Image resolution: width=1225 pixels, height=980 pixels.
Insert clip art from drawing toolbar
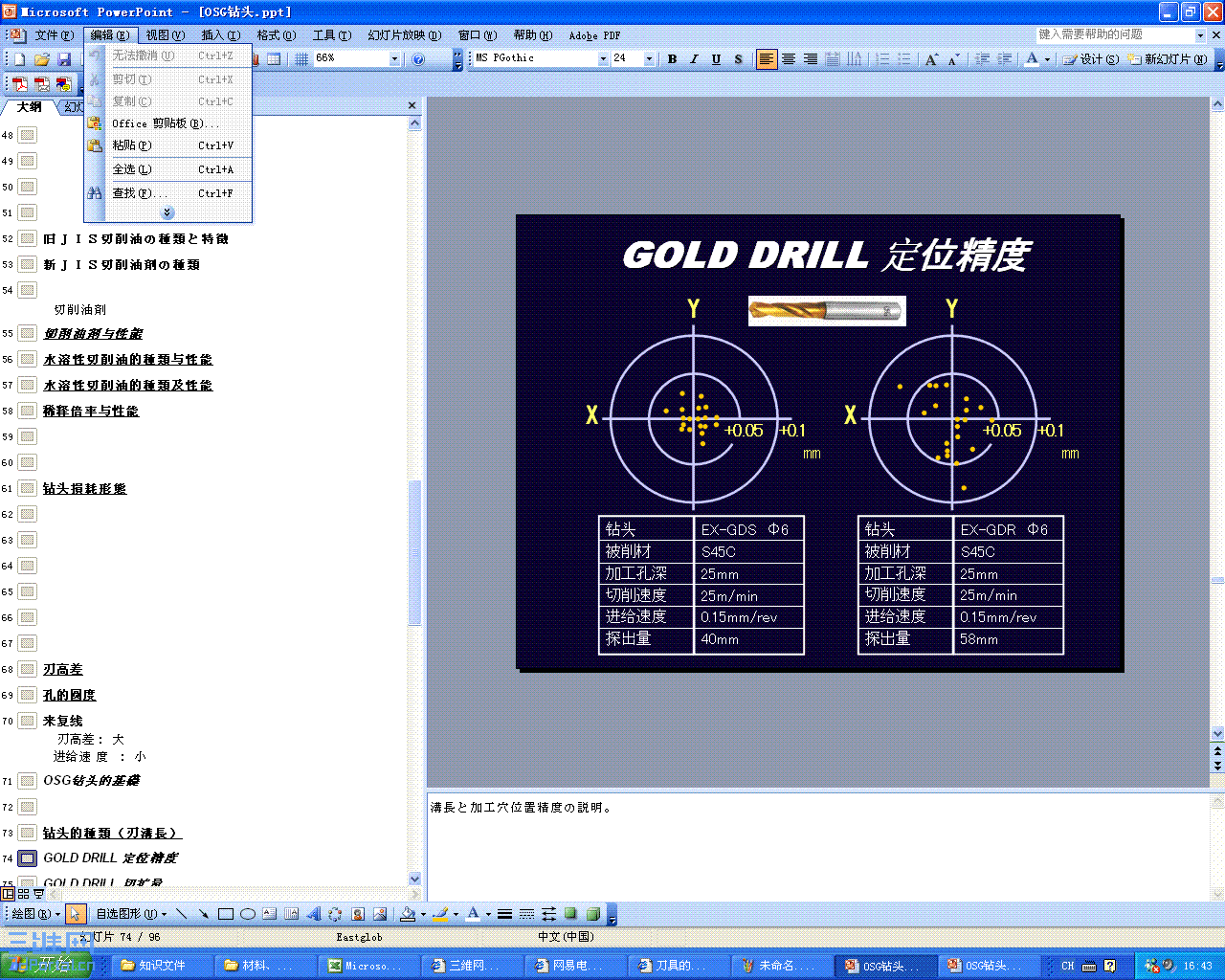click(358, 914)
